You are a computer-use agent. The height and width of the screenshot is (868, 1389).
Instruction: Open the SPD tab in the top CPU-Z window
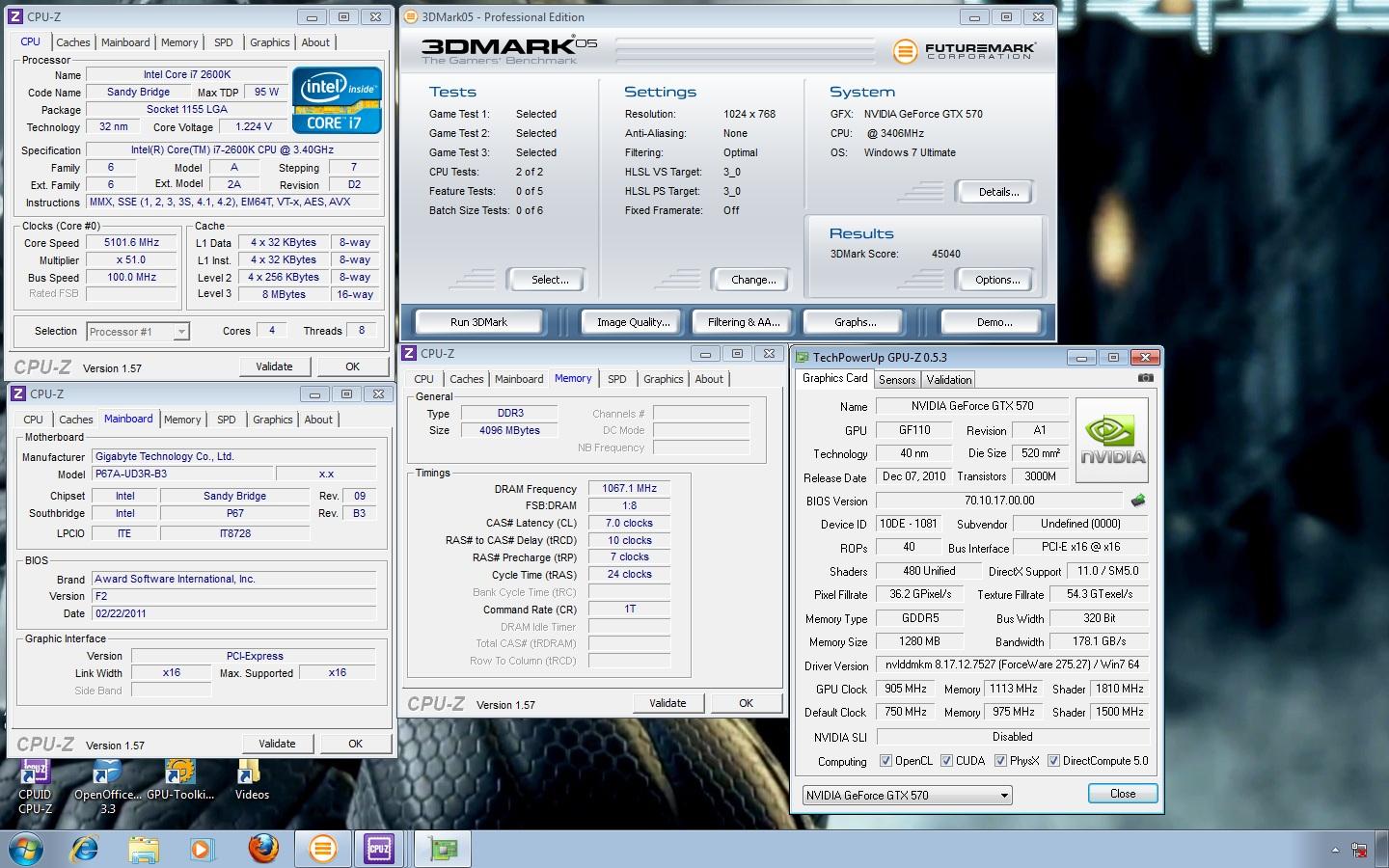coord(223,42)
